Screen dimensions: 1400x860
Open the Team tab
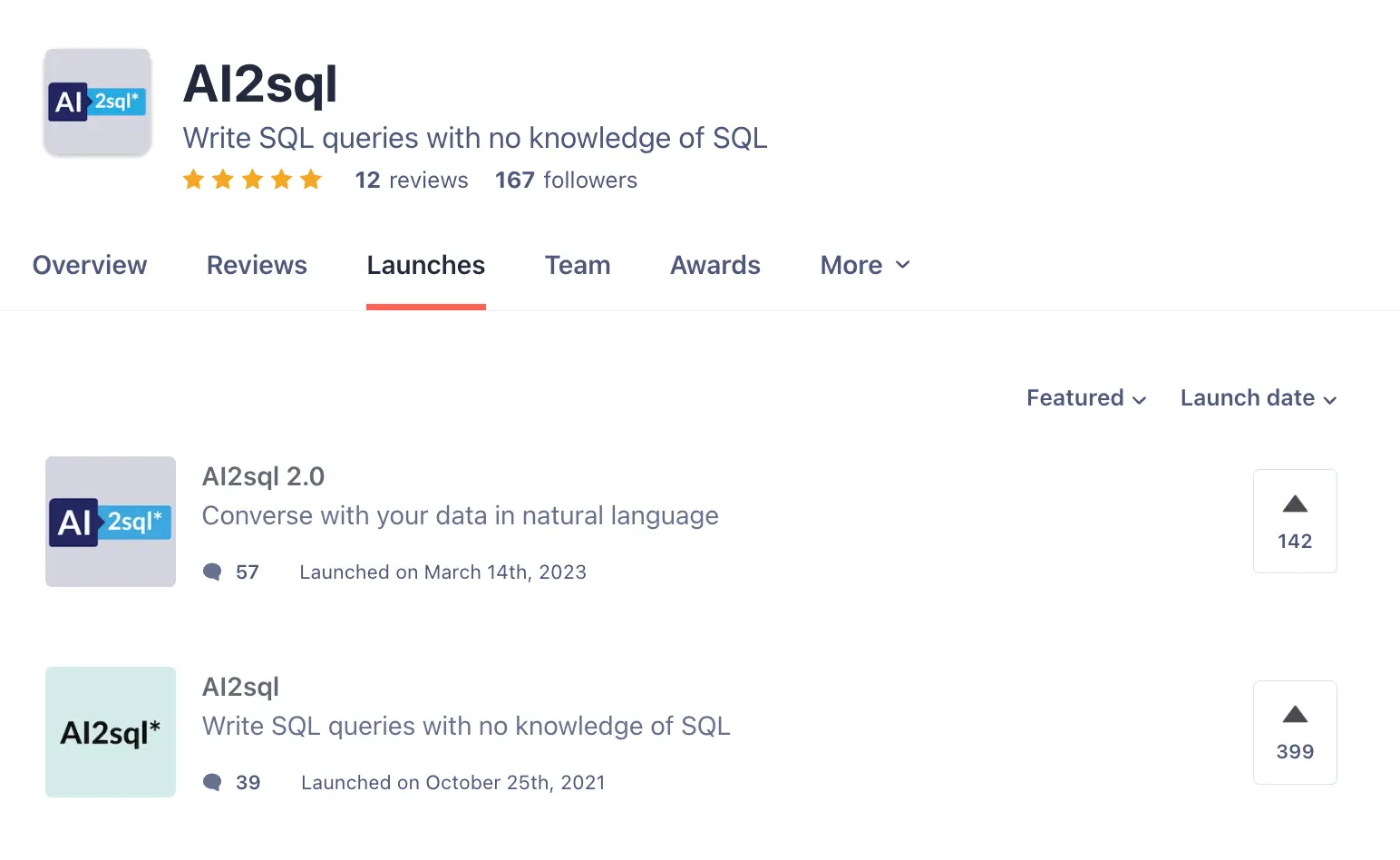tap(577, 265)
